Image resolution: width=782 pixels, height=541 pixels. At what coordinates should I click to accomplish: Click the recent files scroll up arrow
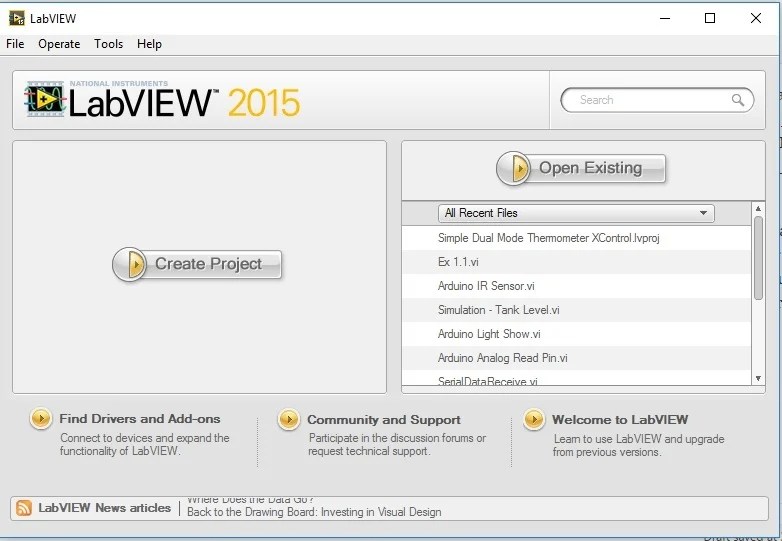(758, 209)
